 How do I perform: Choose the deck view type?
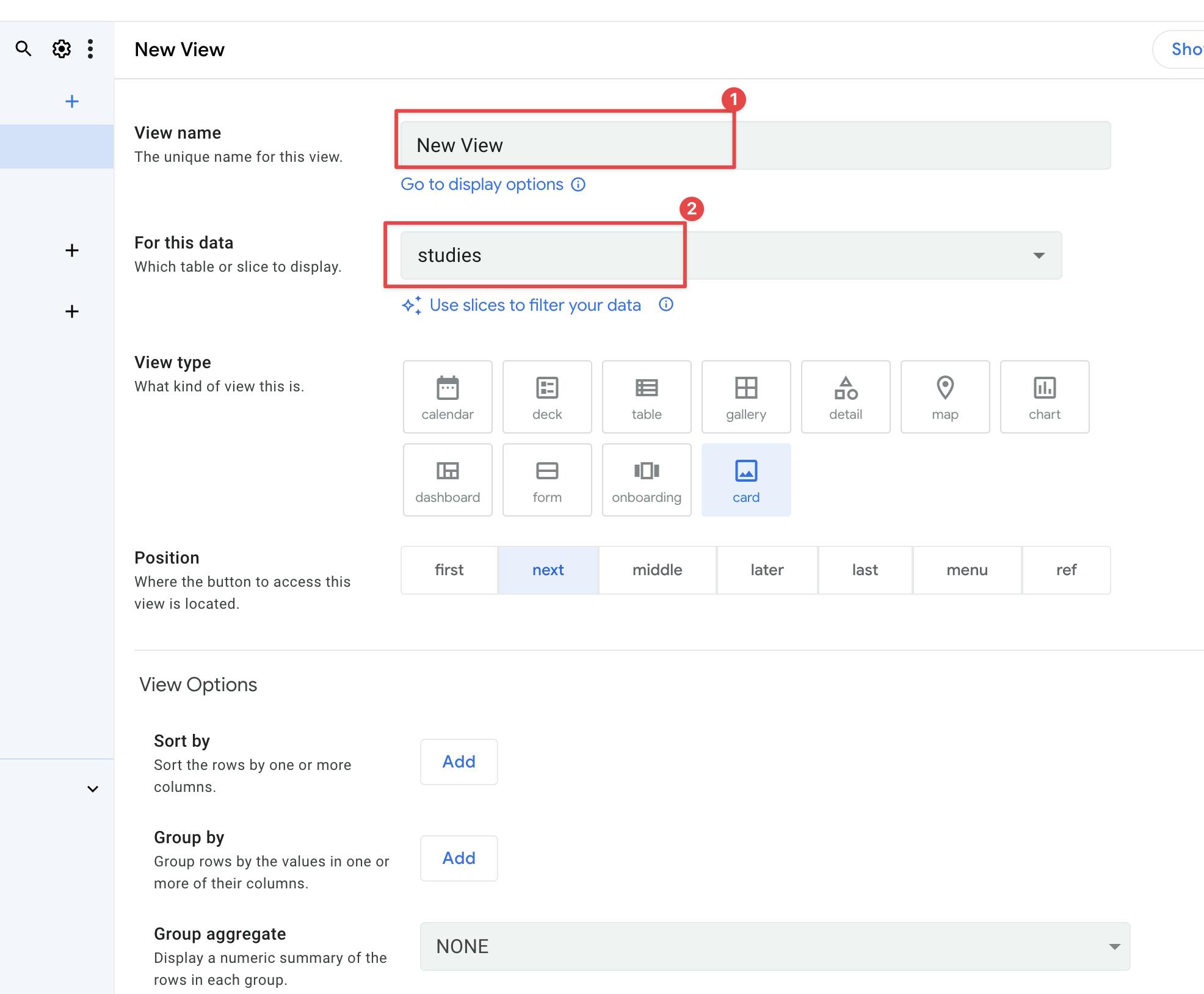(547, 397)
